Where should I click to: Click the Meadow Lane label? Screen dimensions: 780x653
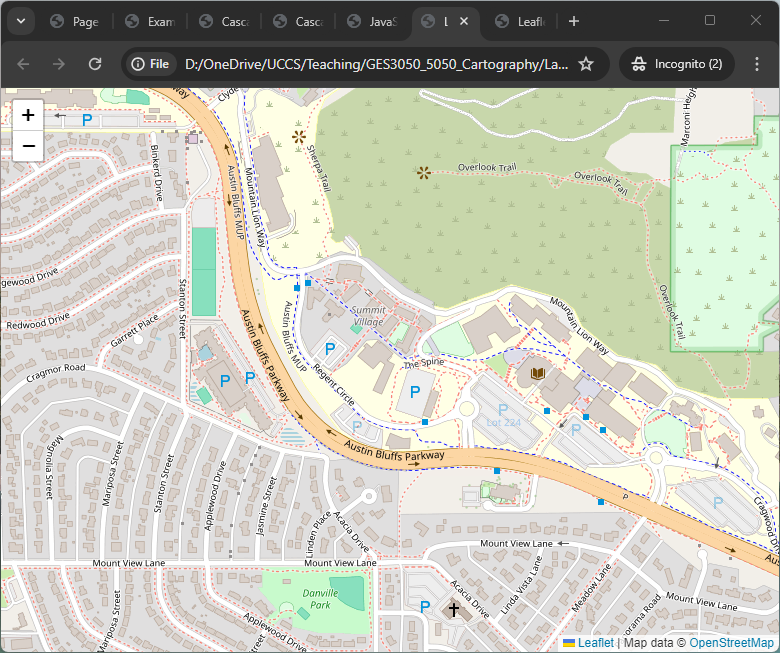click(x=591, y=588)
